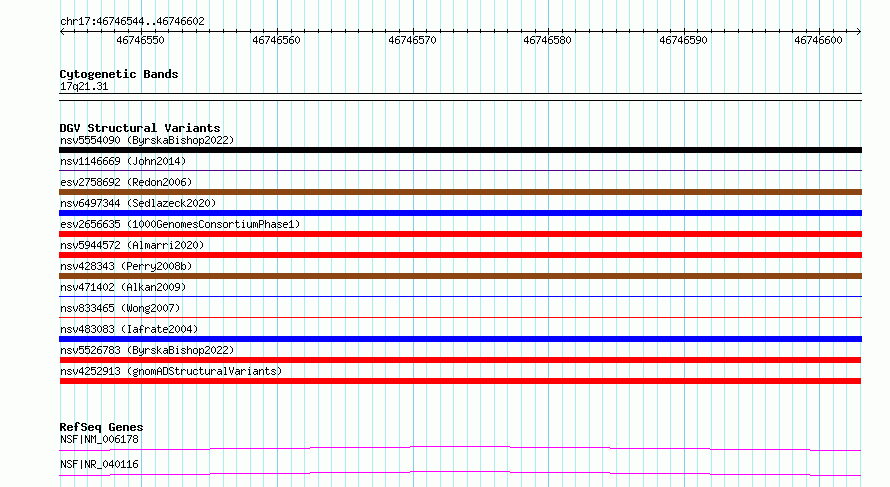Click the thin purple line of nsv1146669
This screenshot has height=487, width=890.
coord(460,170)
